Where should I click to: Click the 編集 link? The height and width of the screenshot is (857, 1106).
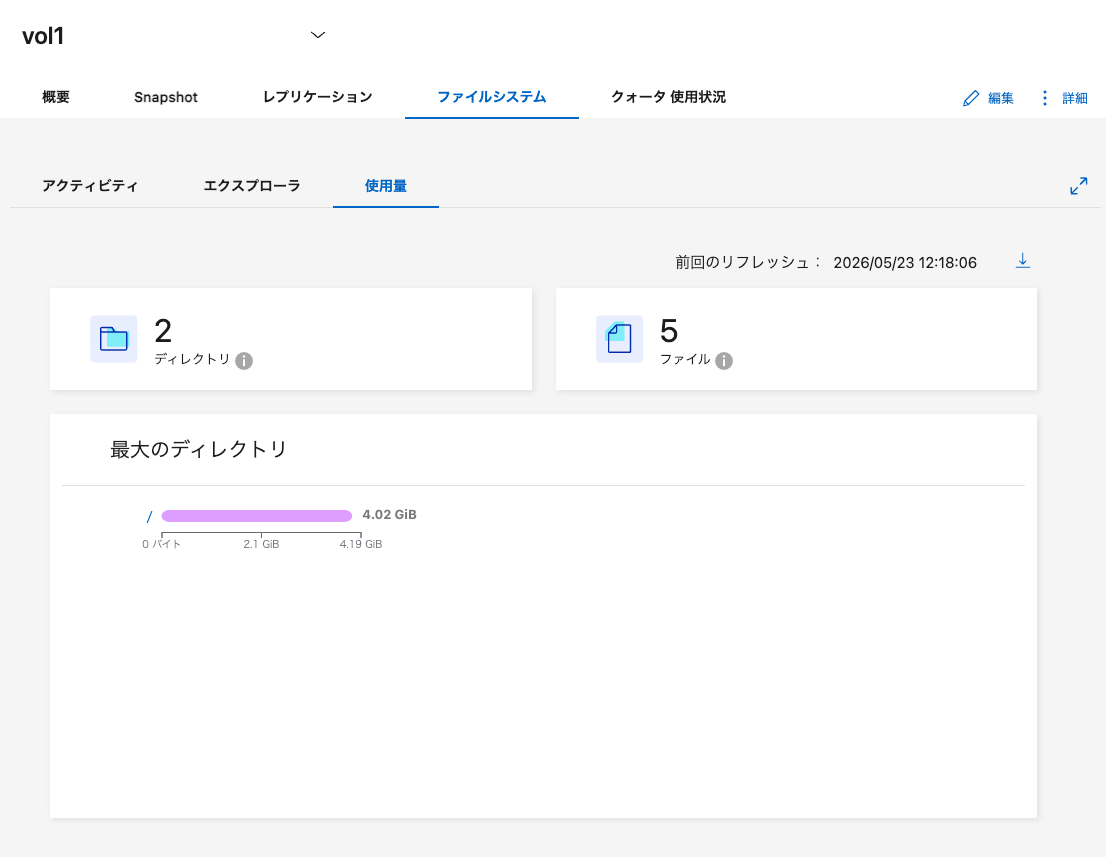coord(1000,99)
